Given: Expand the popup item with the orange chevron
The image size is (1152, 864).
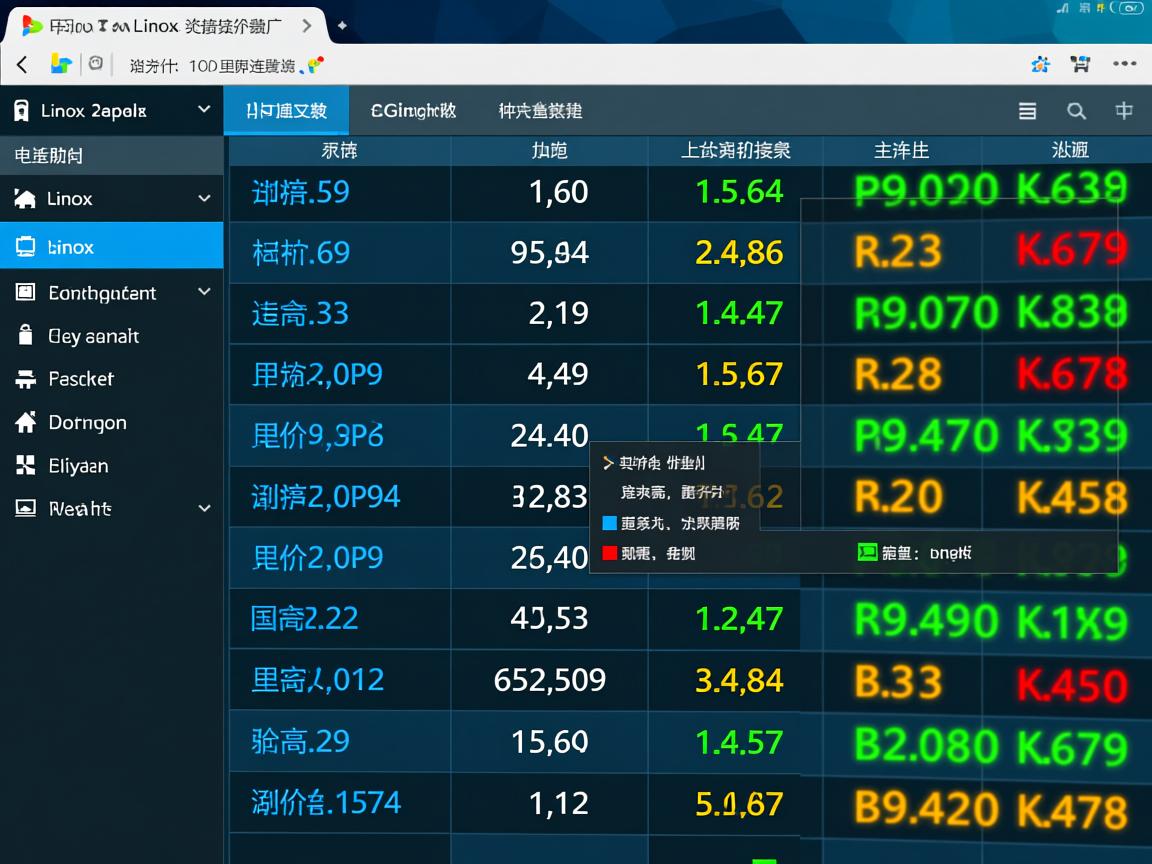Looking at the screenshot, I should tap(608, 463).
